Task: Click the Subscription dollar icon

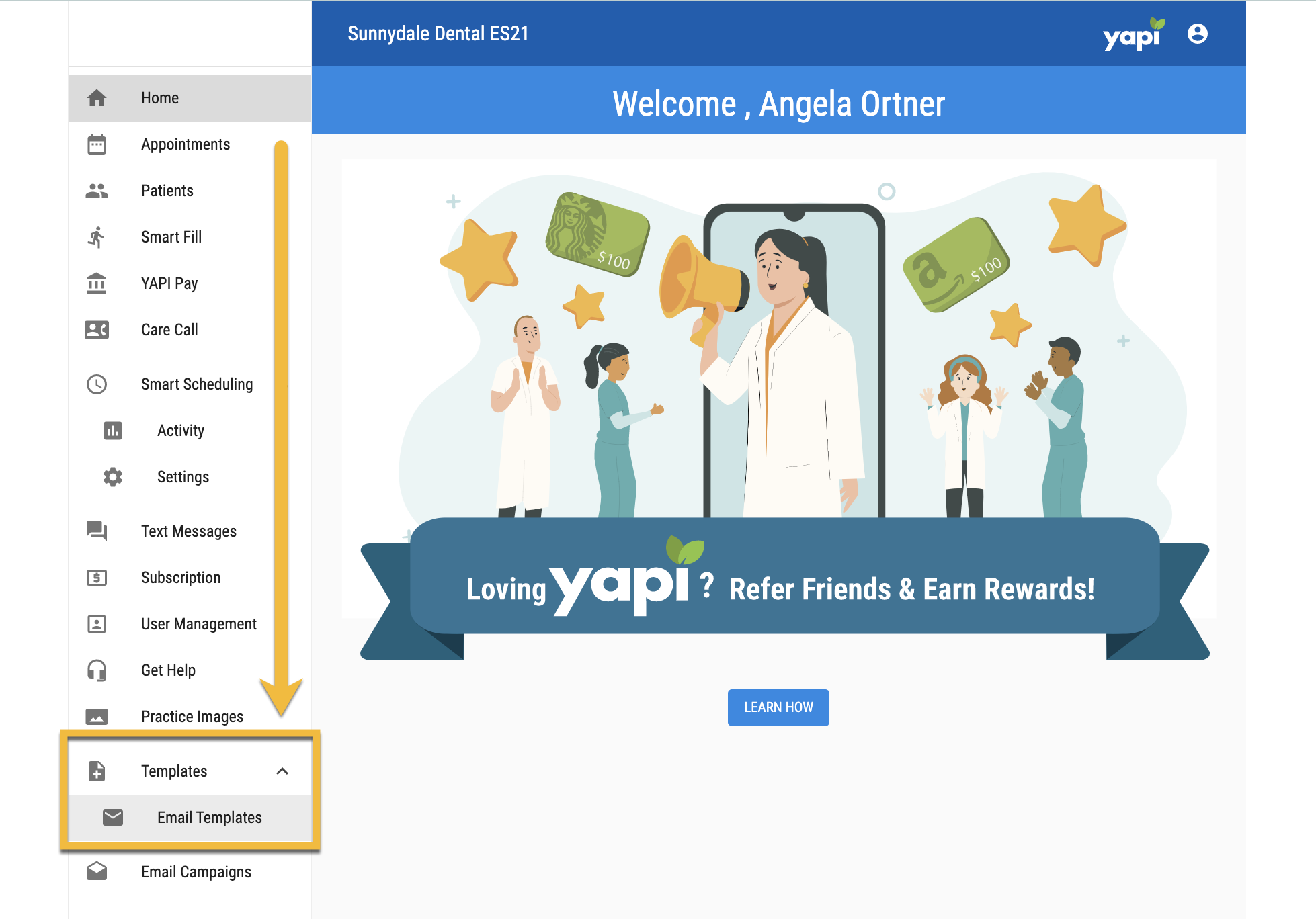Action: (x=97, y=578)
